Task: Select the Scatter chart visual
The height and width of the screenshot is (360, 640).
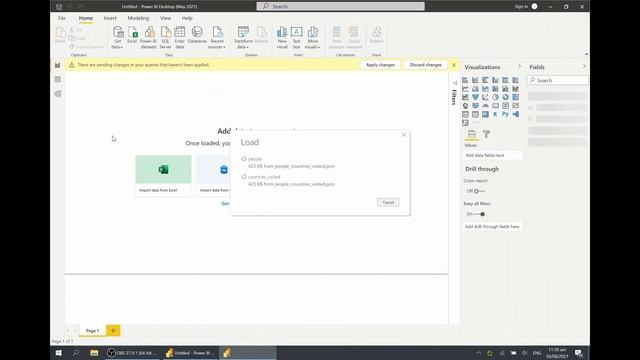Action: click(485, 97)
